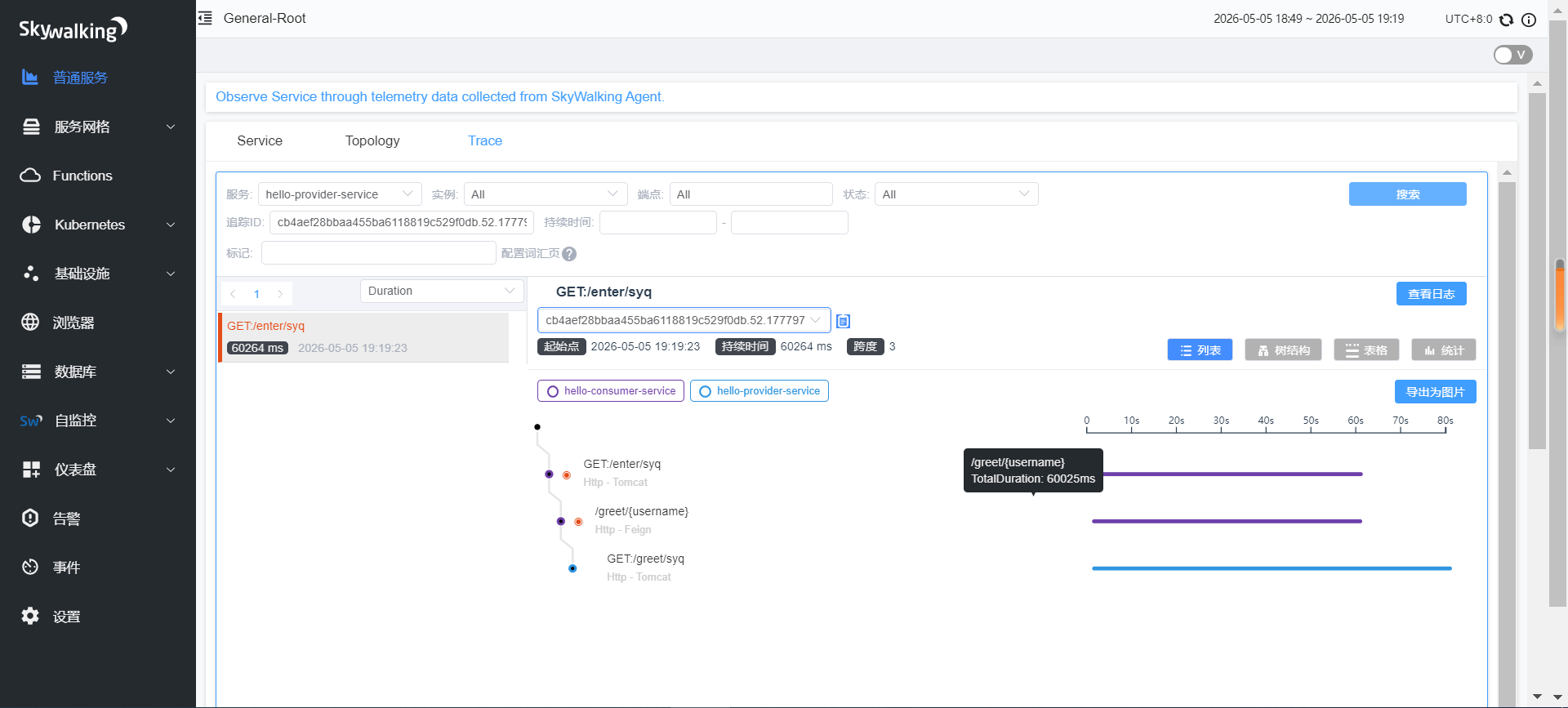Click the 数据库 stack icon
This screenshot has width=1568, height=708.
[x=31, y=372]
